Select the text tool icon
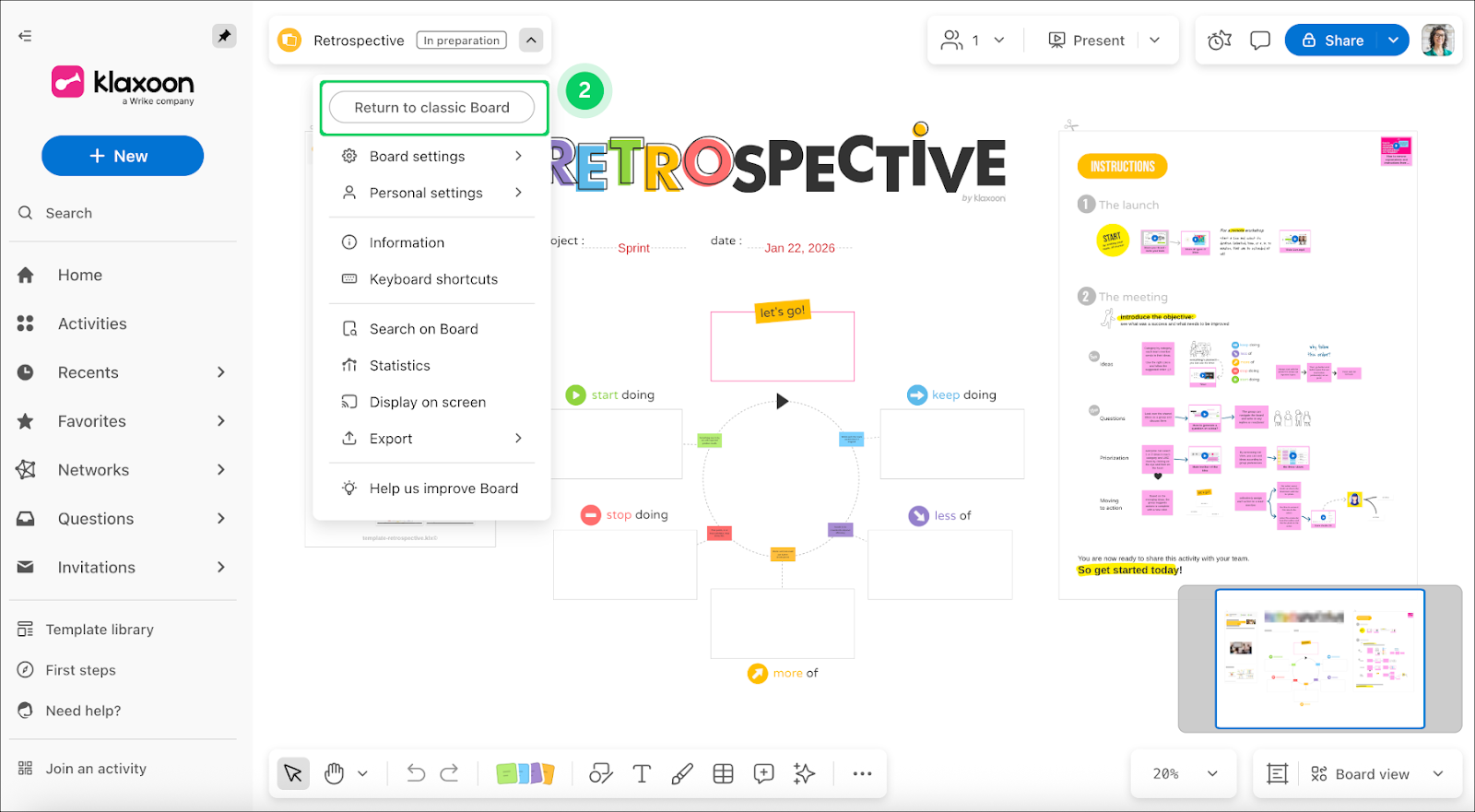The image size is (1475, 812). click(642, 773)
